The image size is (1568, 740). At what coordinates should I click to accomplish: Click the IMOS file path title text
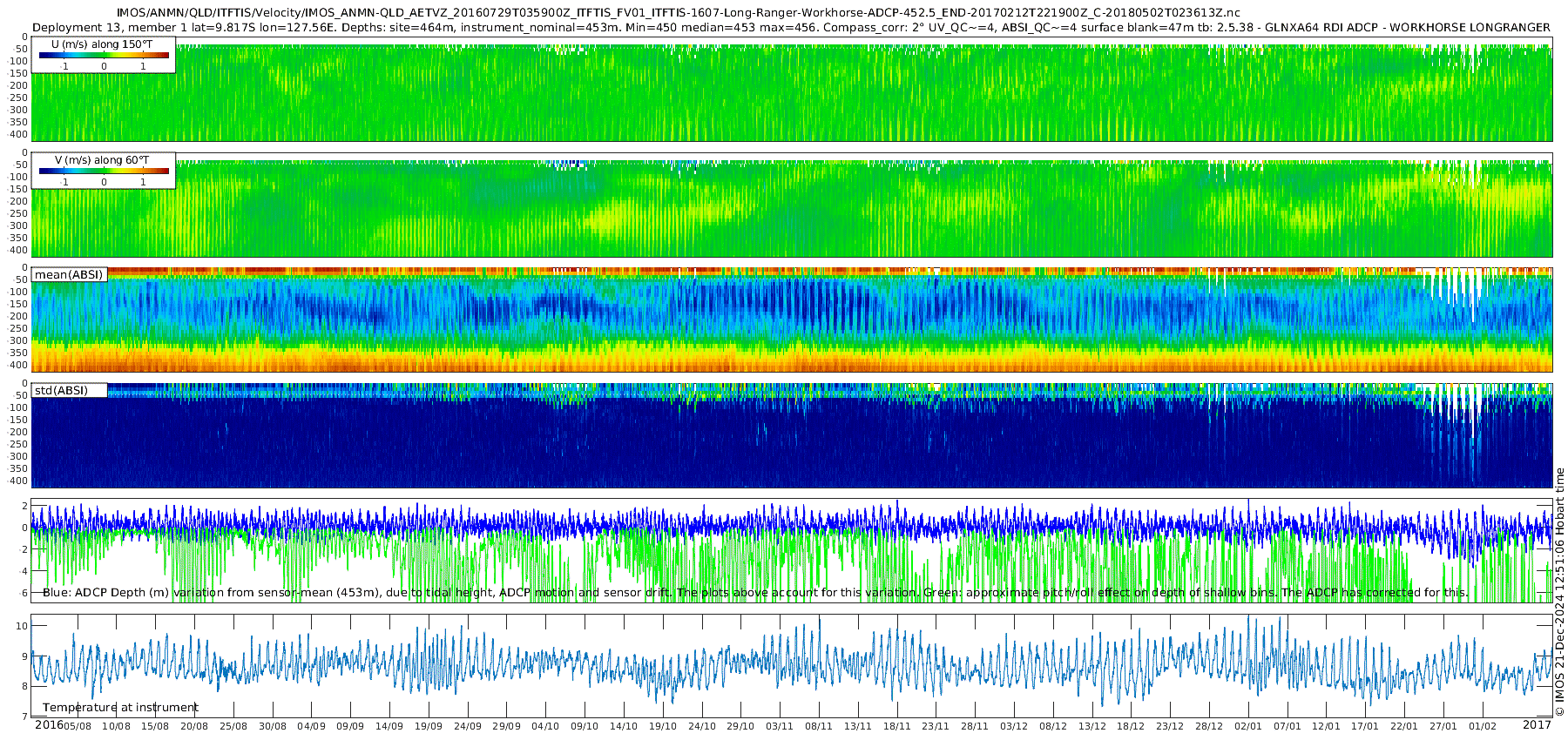point(679,13)
